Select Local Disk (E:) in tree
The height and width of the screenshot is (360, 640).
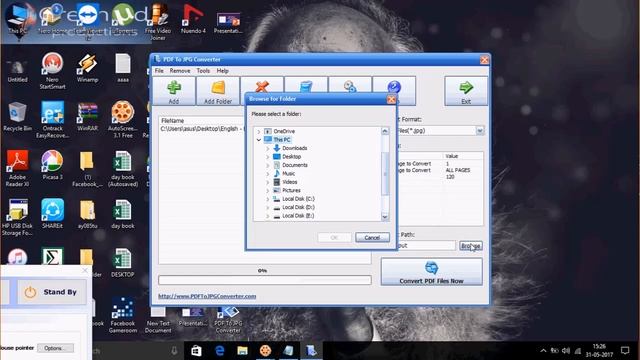coord(298,216)
